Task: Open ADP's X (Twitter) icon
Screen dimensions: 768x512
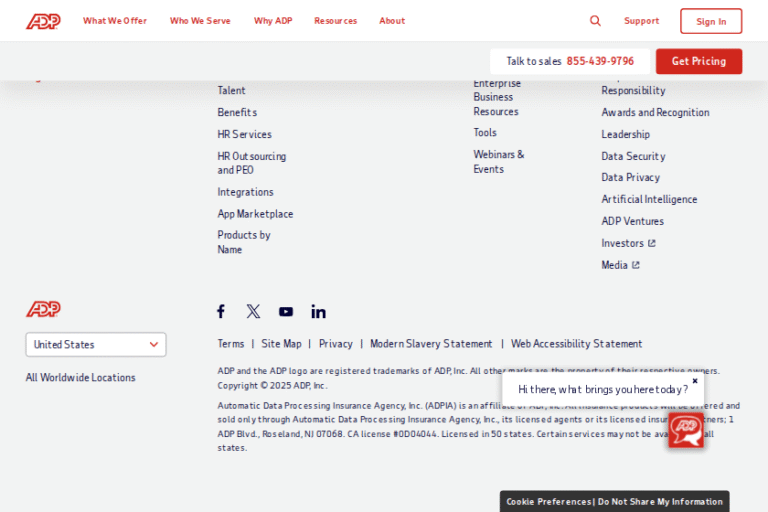Action: 253,311
